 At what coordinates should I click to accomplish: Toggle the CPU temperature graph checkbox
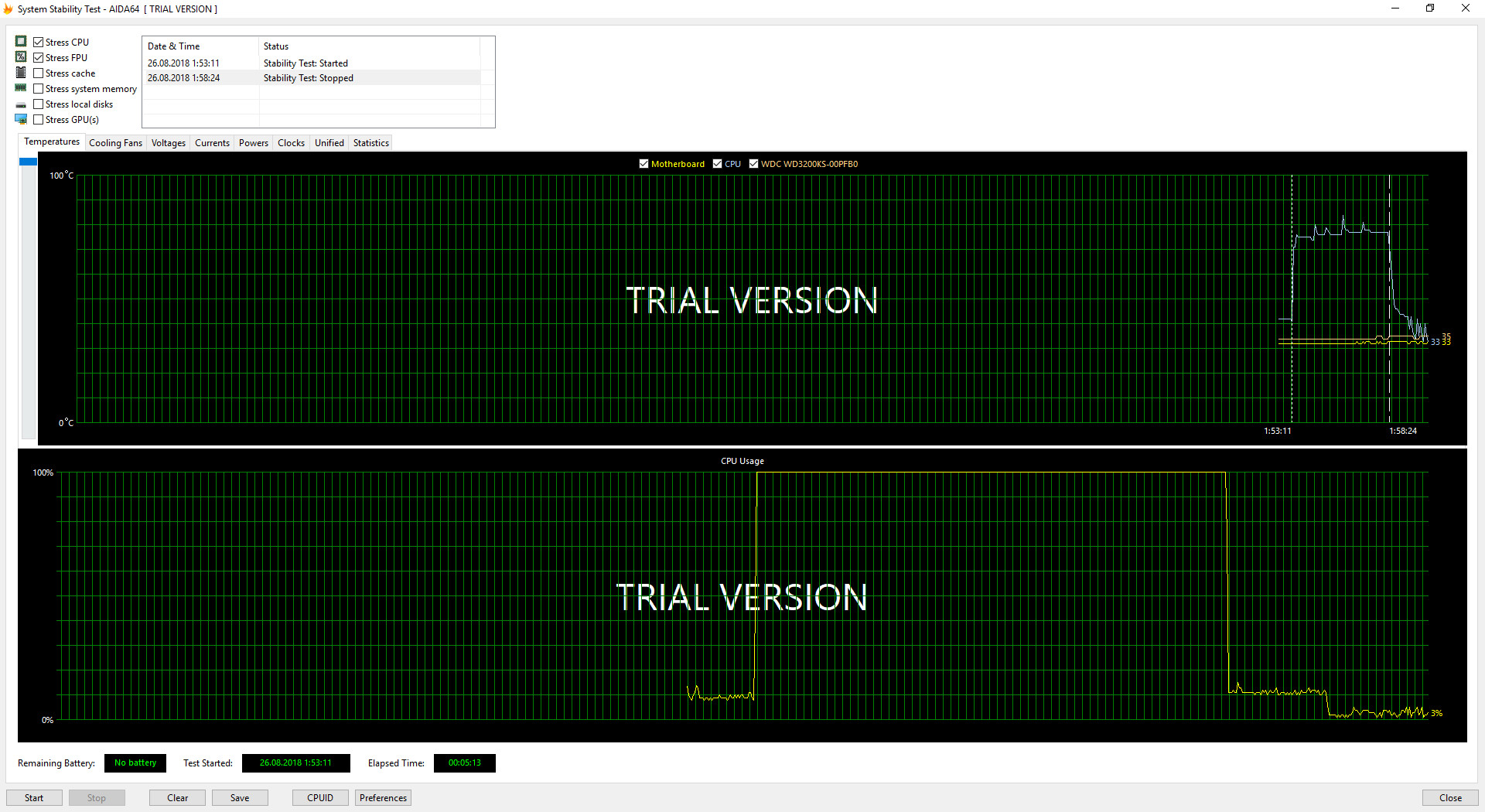[x=717, y=164]
